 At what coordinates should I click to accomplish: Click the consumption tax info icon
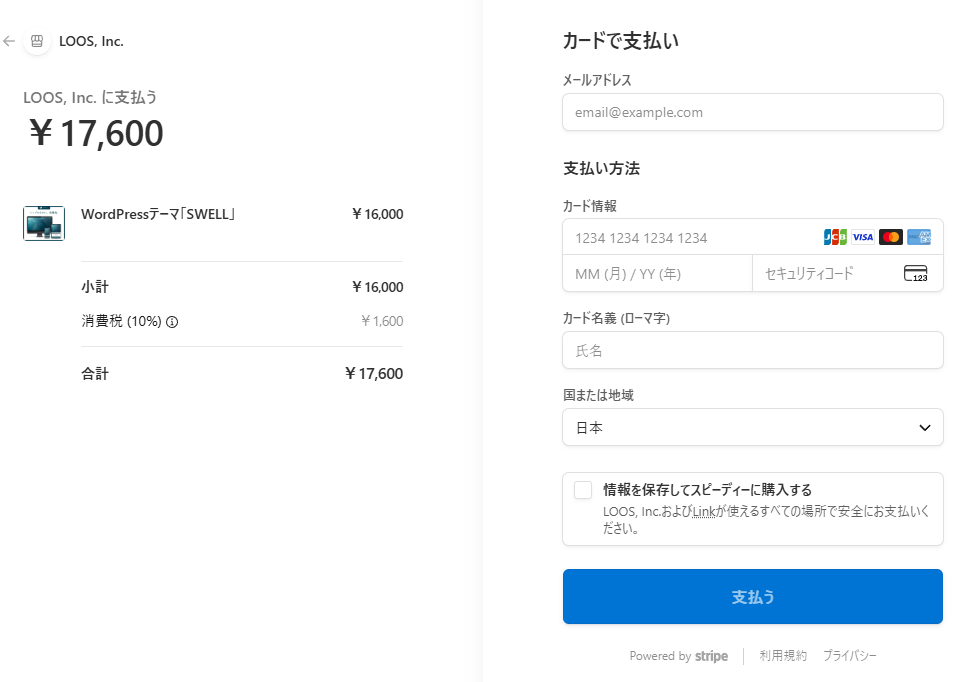pos(172,322)
